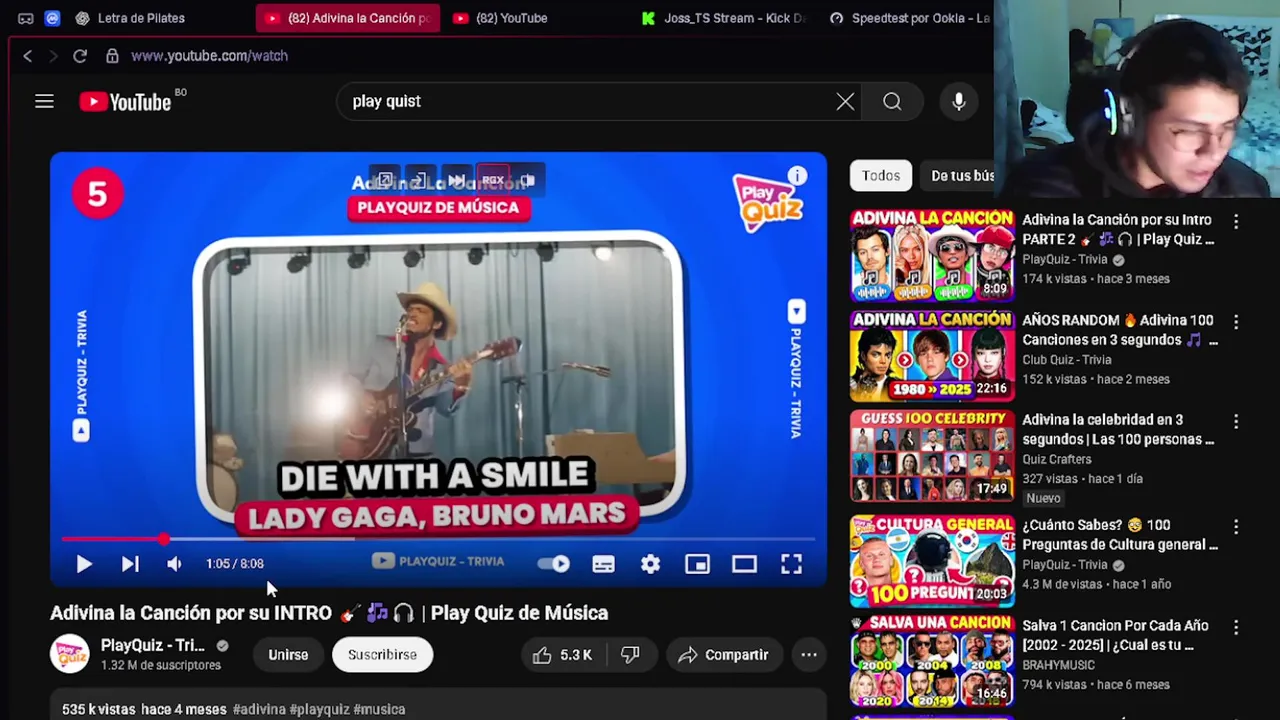This screenshot has width=1280, height=720.
Task: Switch to Speedtest por Ookla tab
Action: [x=910, y=18]
